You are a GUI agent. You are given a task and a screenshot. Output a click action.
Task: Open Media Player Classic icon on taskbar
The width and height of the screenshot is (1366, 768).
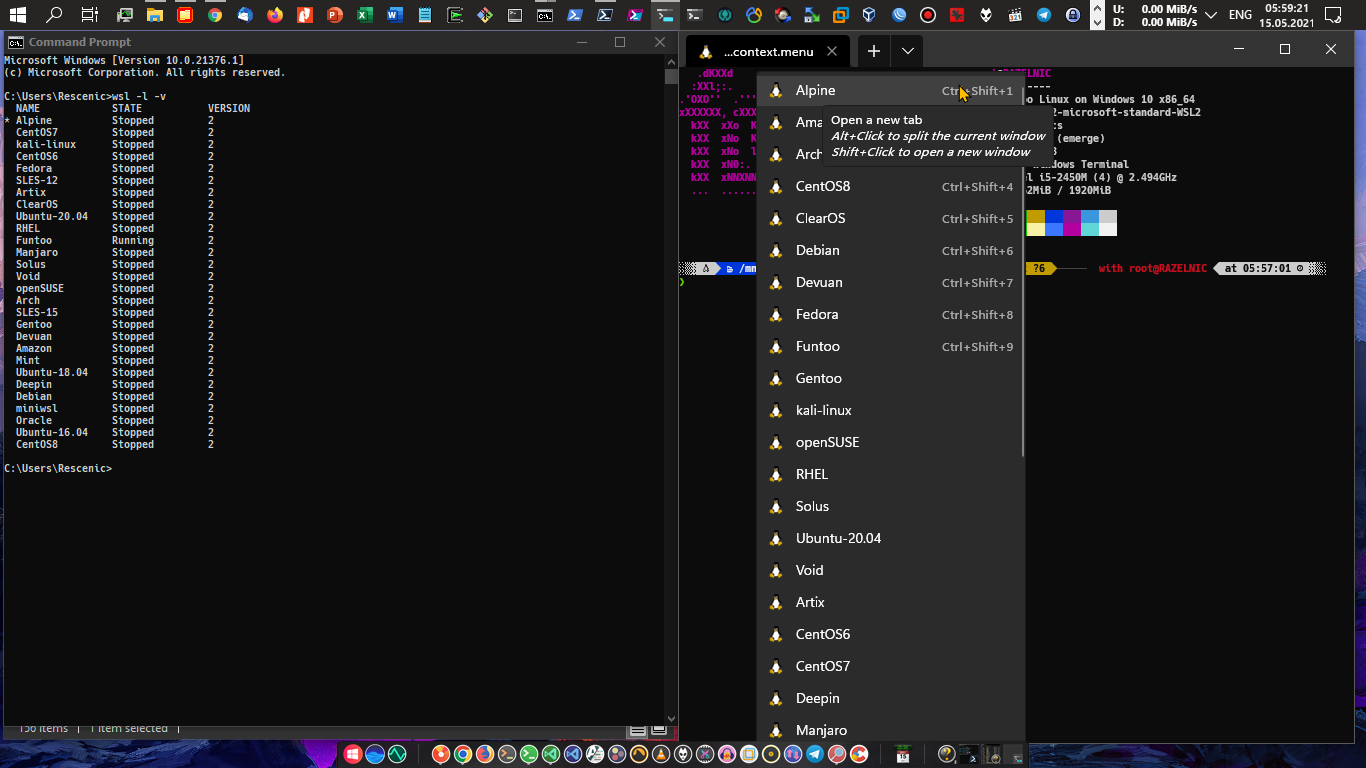coord(1015,15)
